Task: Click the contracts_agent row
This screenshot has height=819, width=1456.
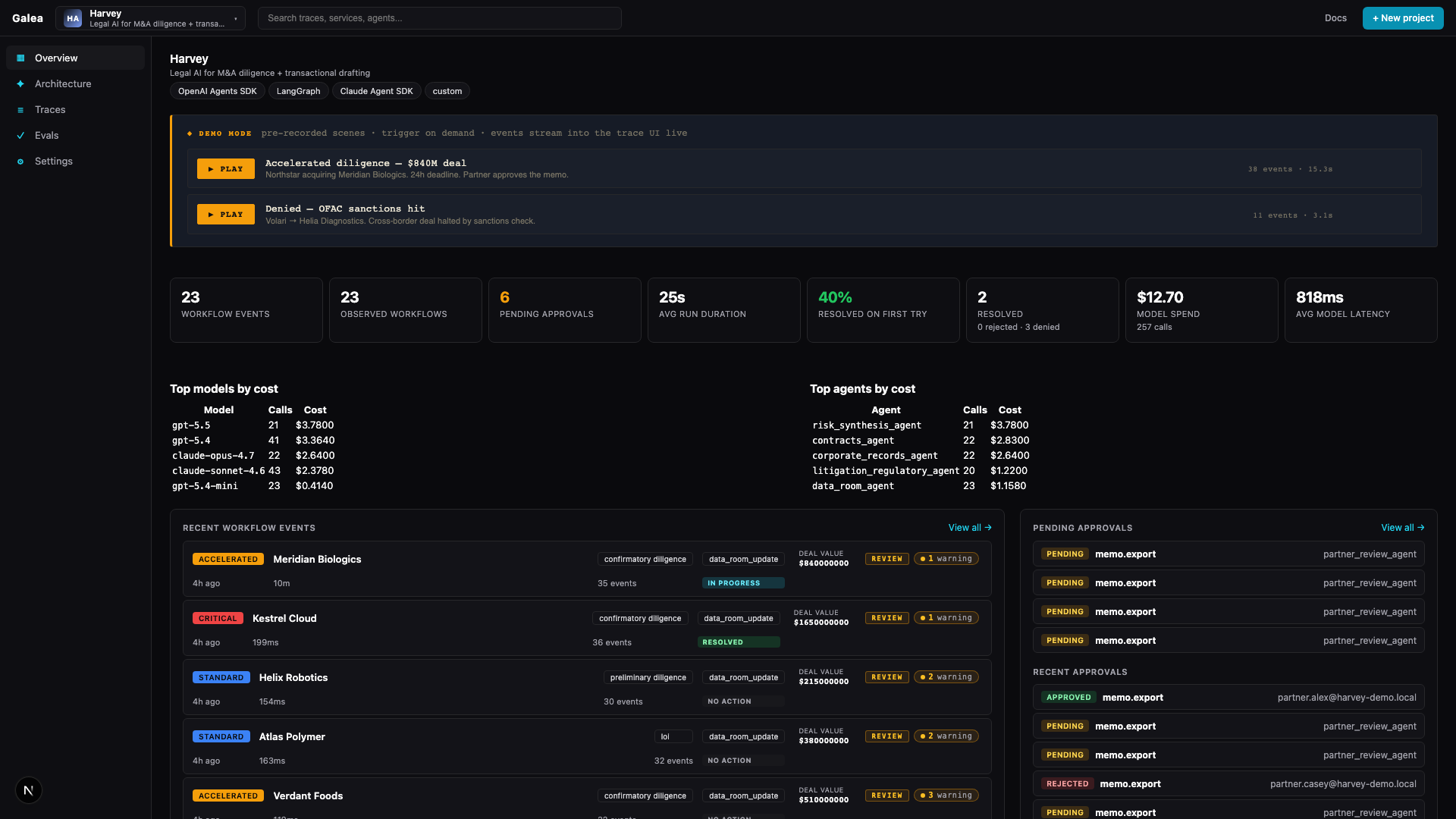Action: click(921, 441)
